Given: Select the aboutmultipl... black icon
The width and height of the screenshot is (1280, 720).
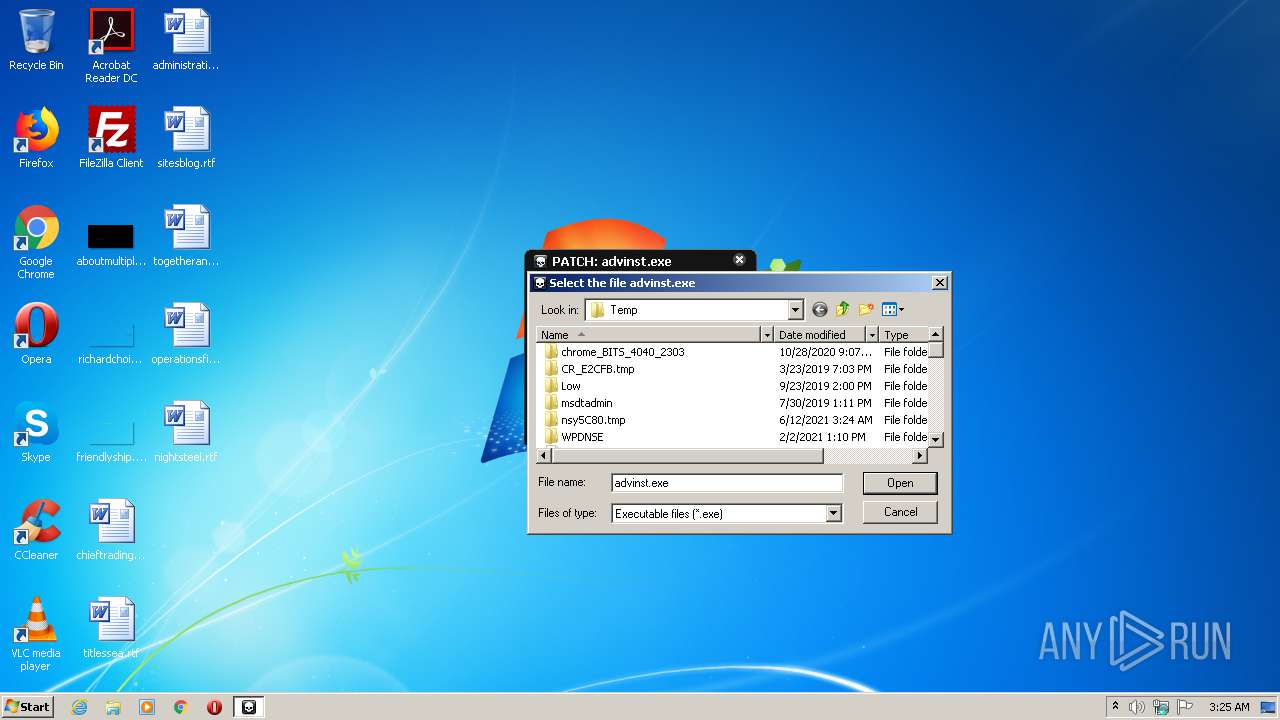Looking at the screenshot, I should (x=111, y=236).
